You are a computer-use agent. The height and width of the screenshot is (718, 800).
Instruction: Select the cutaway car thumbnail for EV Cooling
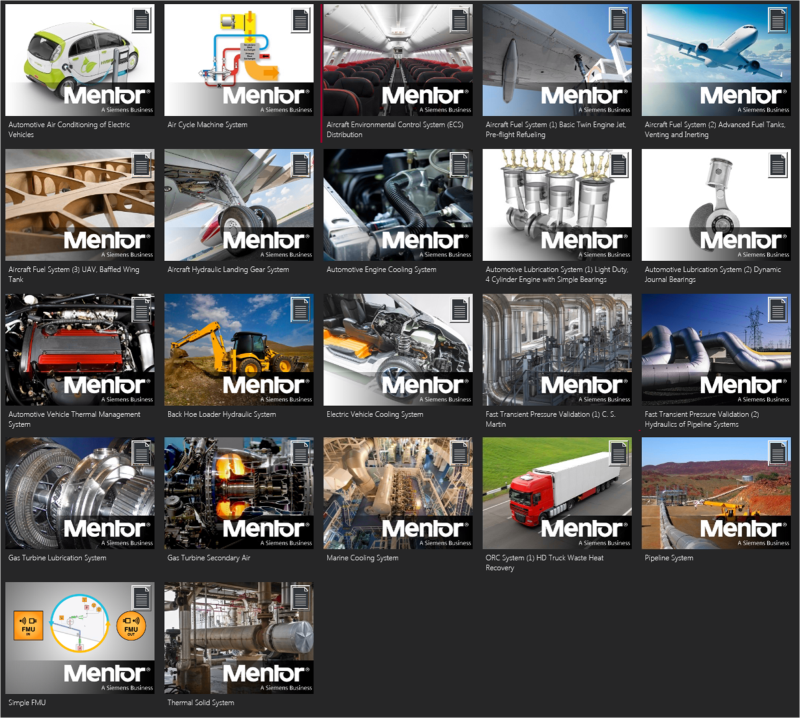click(x=398, y=350)
